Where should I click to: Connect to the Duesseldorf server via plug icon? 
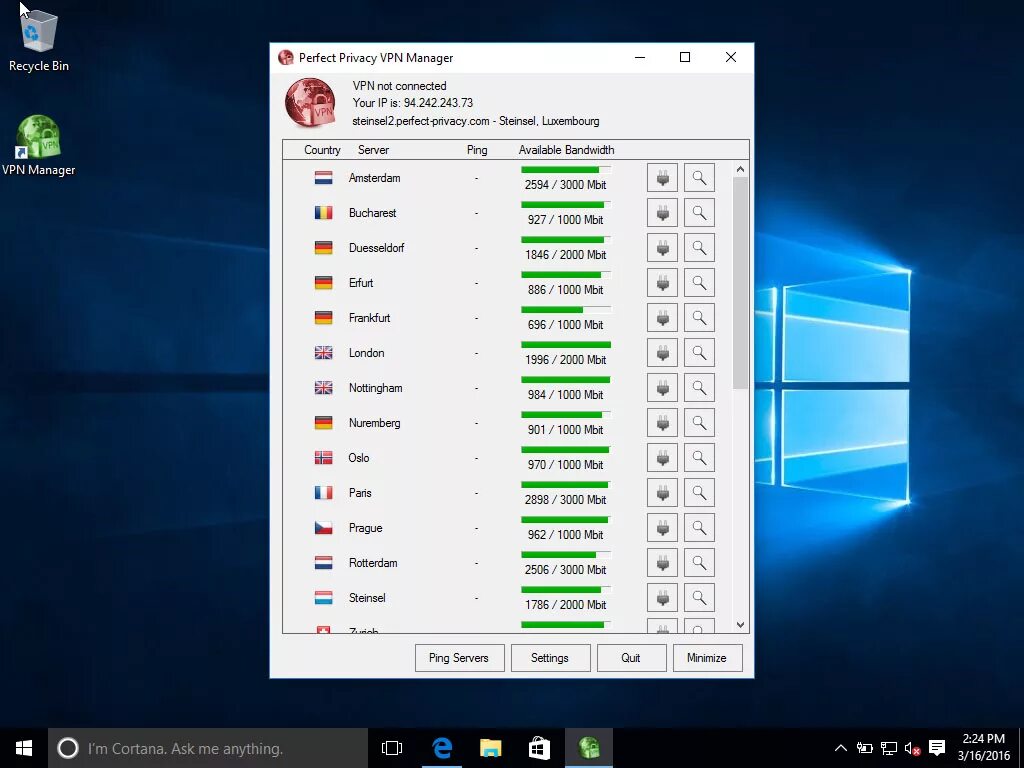point(662,248)
